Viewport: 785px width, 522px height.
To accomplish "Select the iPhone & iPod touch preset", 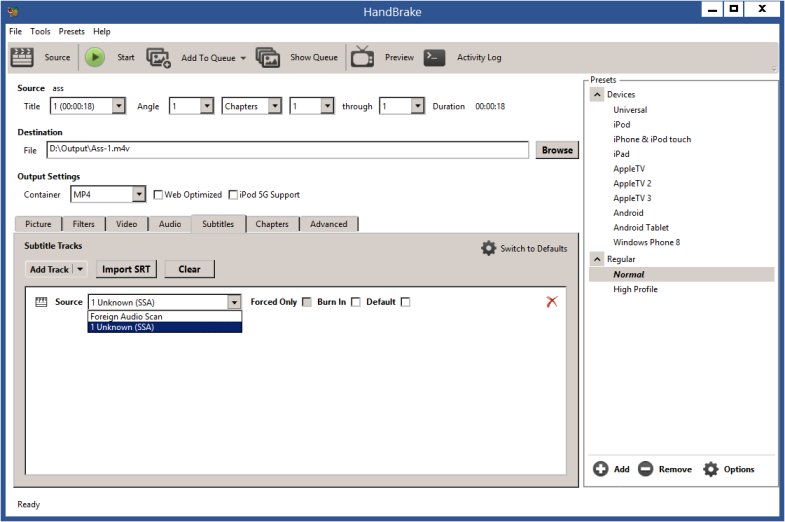I will 652,139.
